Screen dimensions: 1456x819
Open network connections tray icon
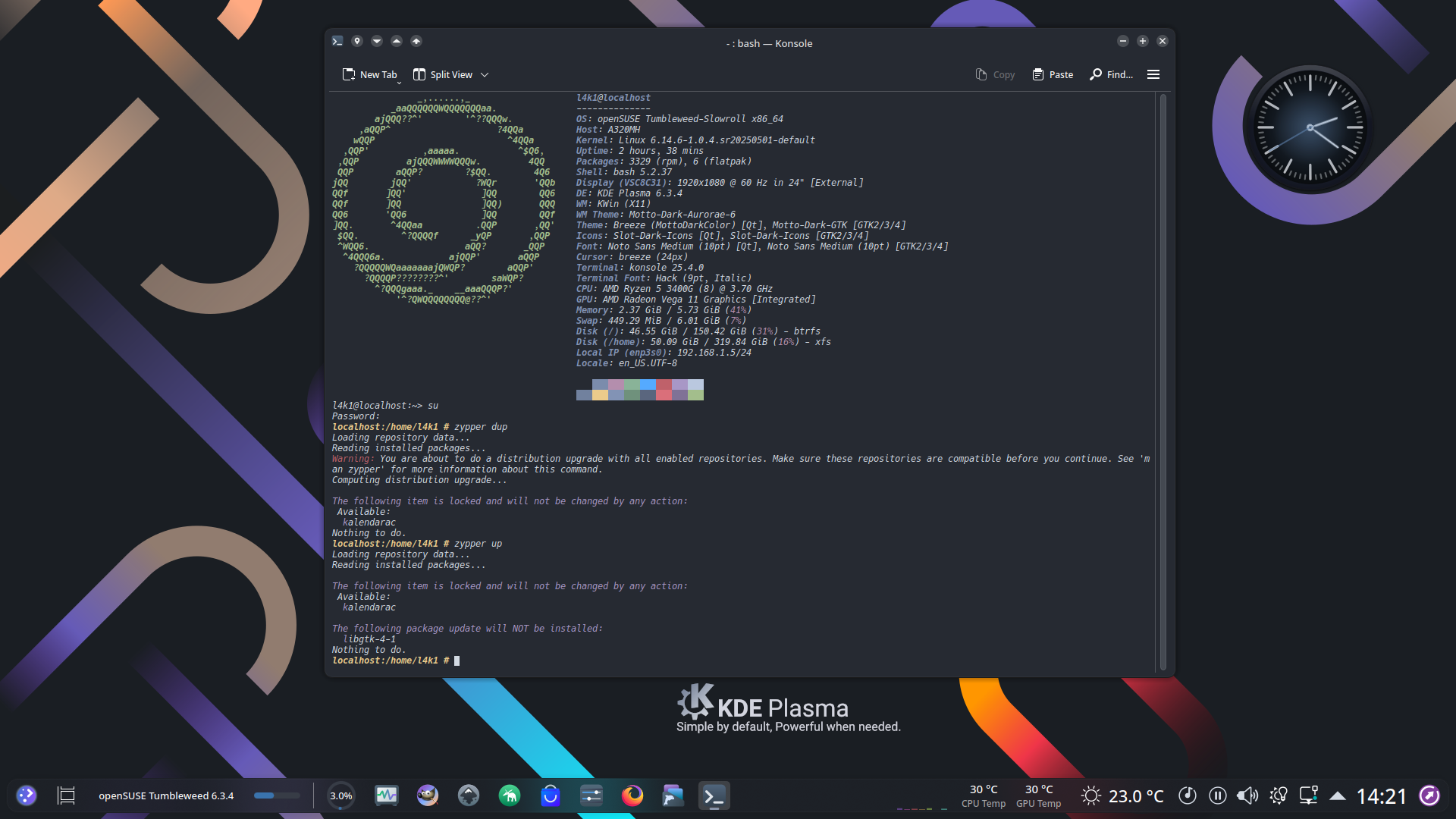click(1309, 795)
